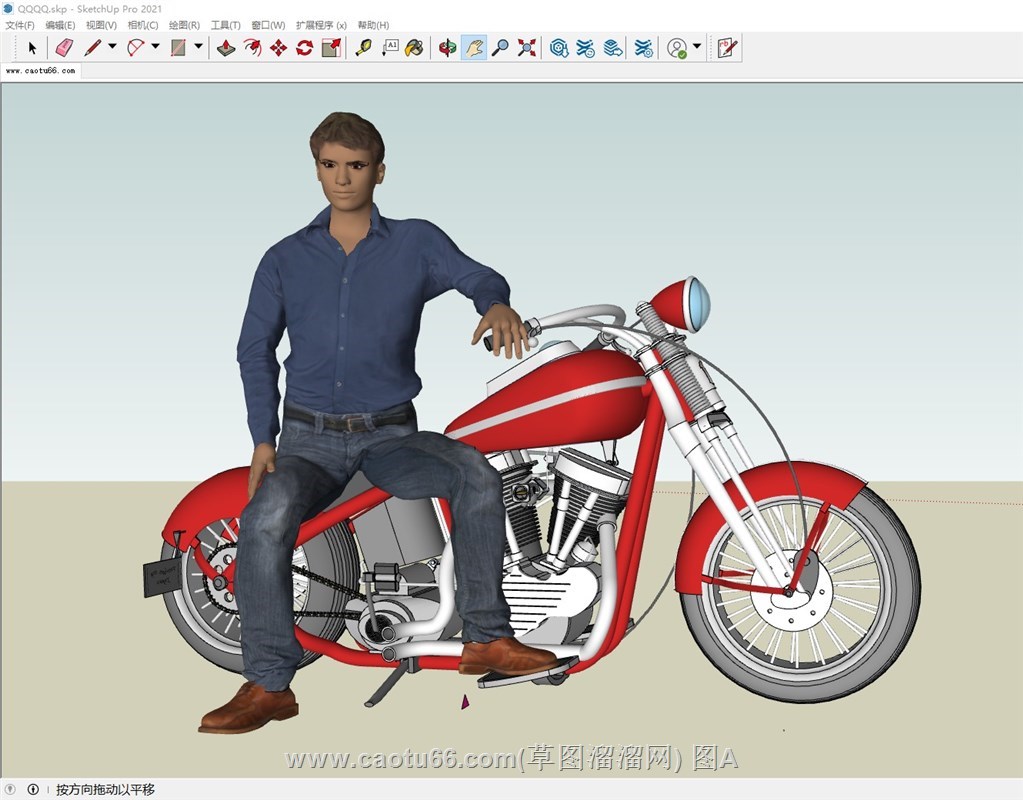Activate the Tape Measure tool
This screenshot has height=800, width=1023.
pyautogui.click(x=363, y=48)
